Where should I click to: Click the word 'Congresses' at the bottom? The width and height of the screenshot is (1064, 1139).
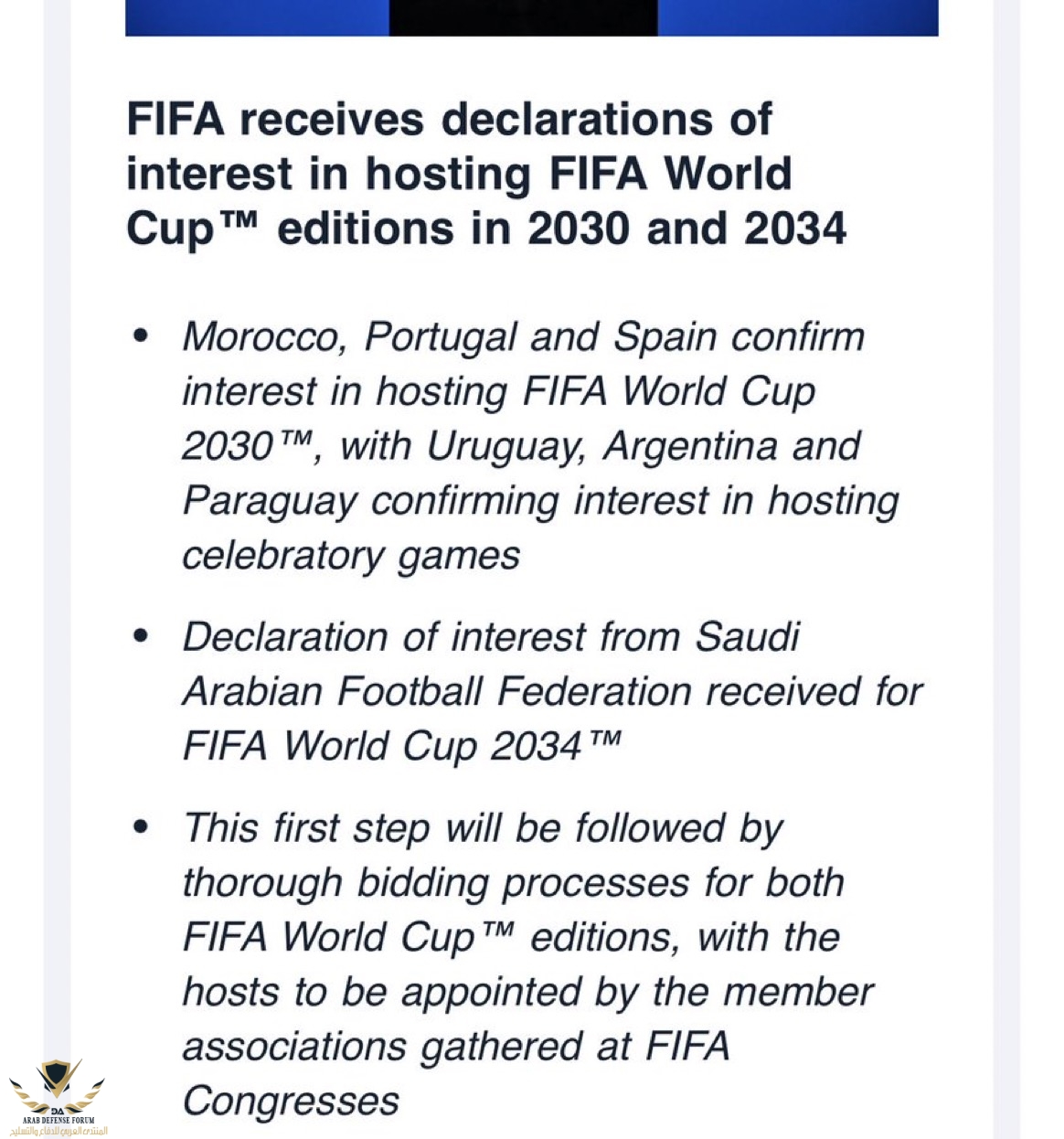291,1102
